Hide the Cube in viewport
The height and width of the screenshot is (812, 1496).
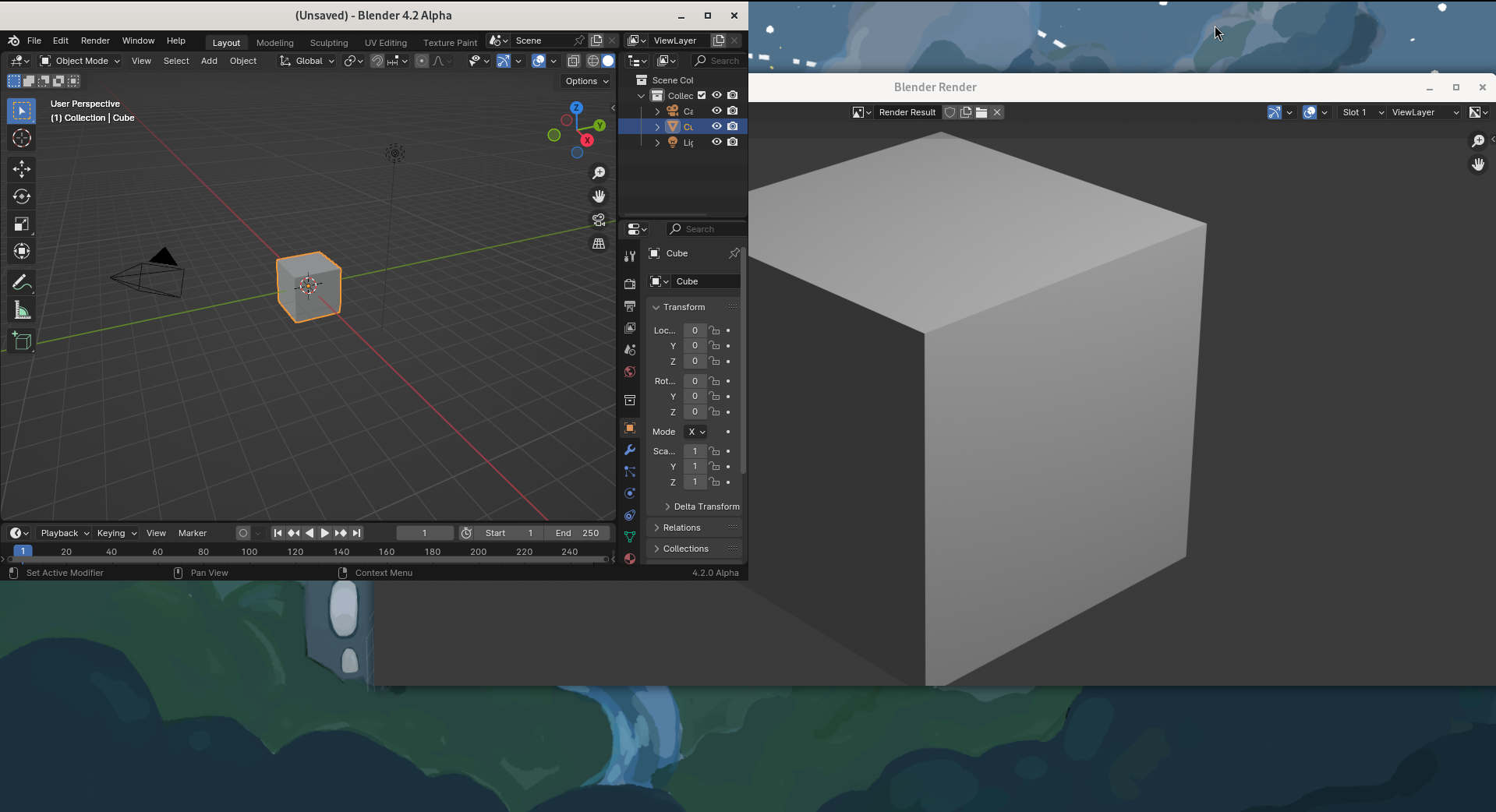pos(716,126)
